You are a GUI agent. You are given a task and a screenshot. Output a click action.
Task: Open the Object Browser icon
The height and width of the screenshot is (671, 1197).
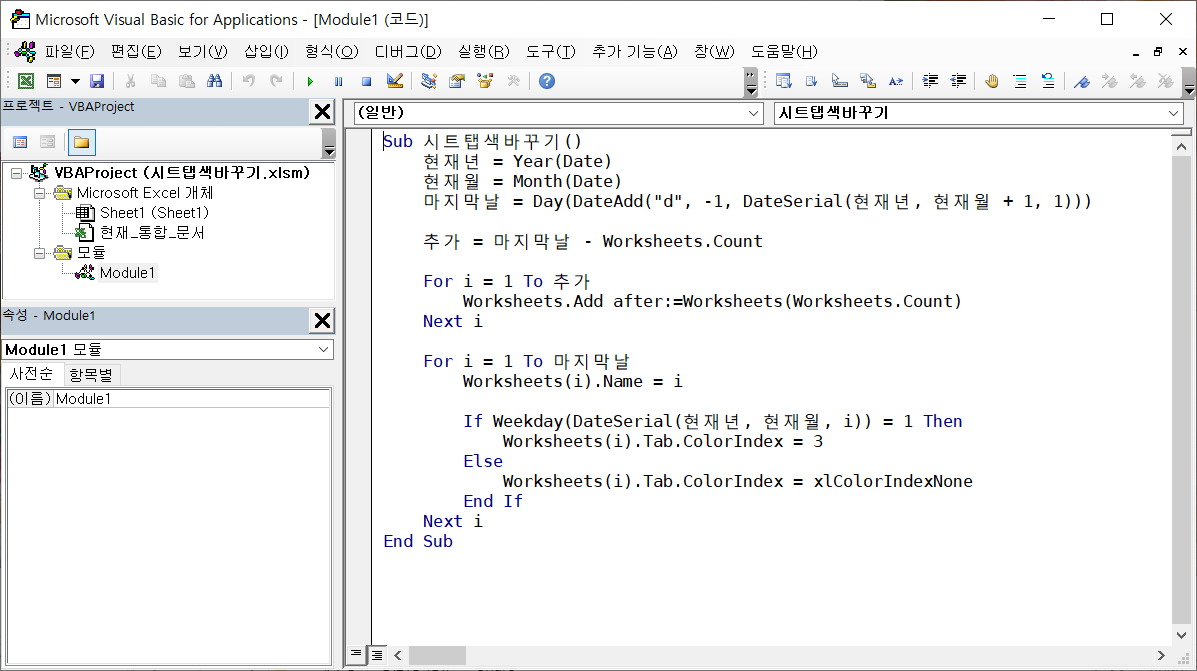pos(485,81)
